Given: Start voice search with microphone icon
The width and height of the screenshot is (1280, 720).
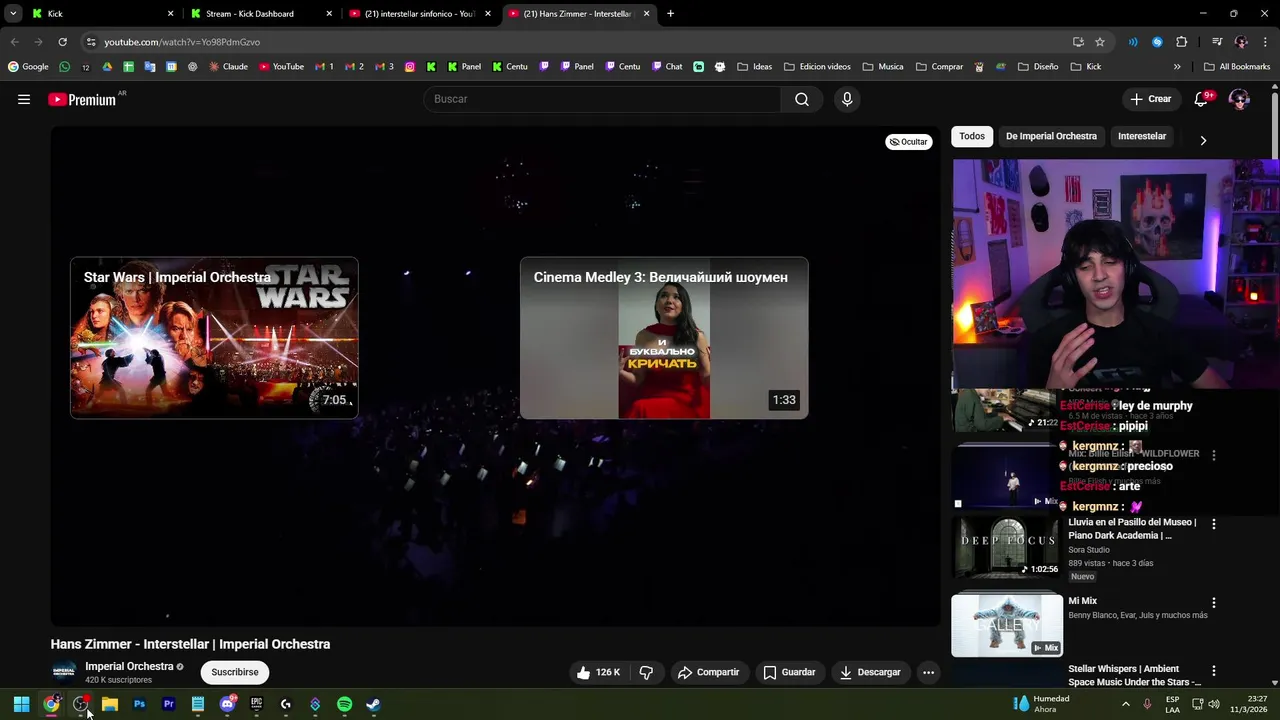Looking at the screenshot, I should 847,99.
